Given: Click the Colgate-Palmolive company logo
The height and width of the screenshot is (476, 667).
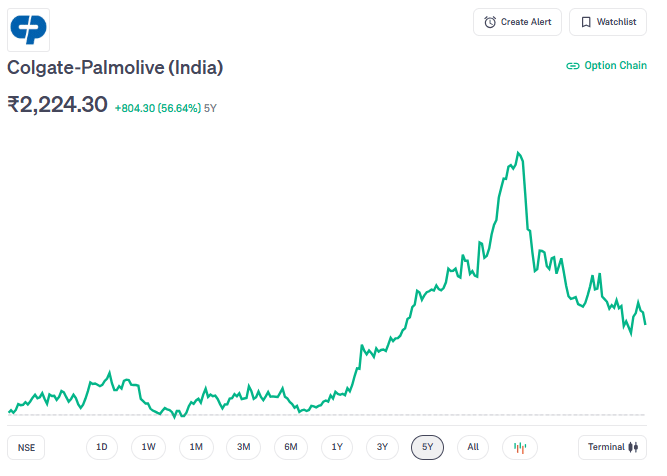Looking at the screenshot, I should tap(29, 30).
